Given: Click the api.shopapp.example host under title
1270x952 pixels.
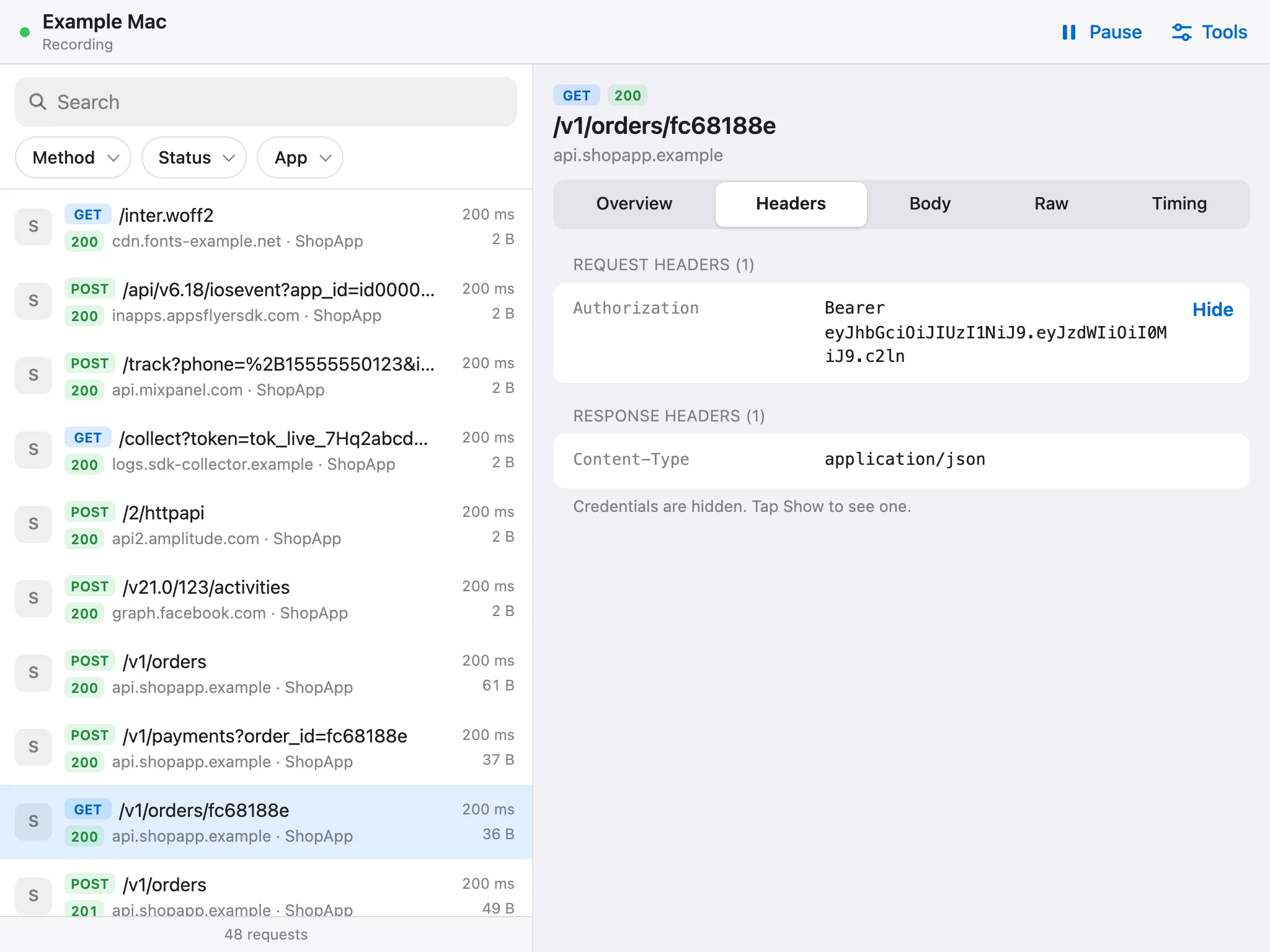Looking at the screenshot, I should coord(638,155).
